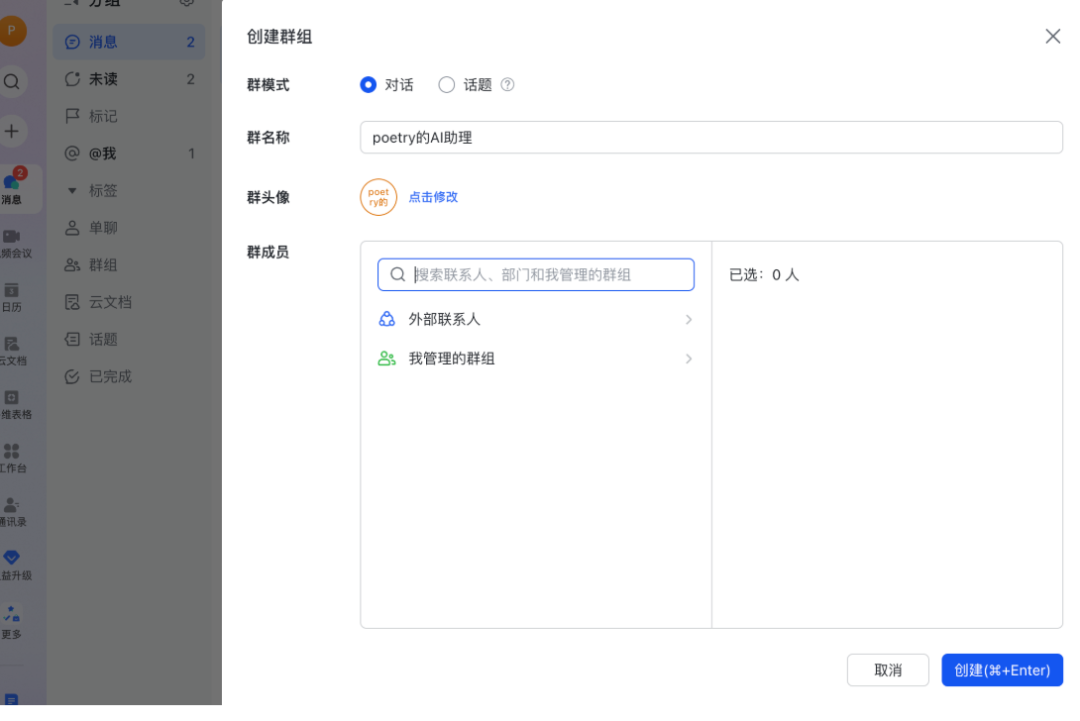This screenshot has height=721, width=1080.
Task: Select the 话题 group mode radio button
Action: coord(446,85)
